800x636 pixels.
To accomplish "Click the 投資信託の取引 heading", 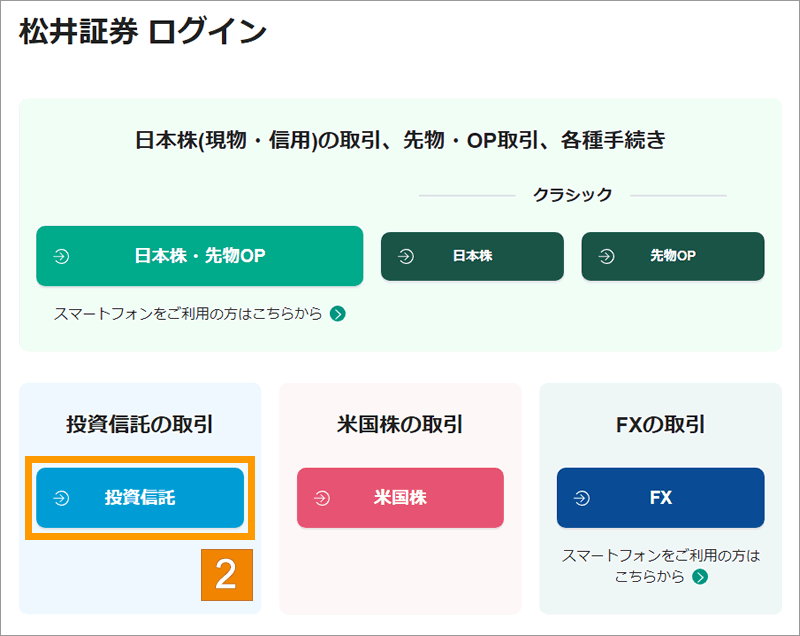I will [140, 424].
